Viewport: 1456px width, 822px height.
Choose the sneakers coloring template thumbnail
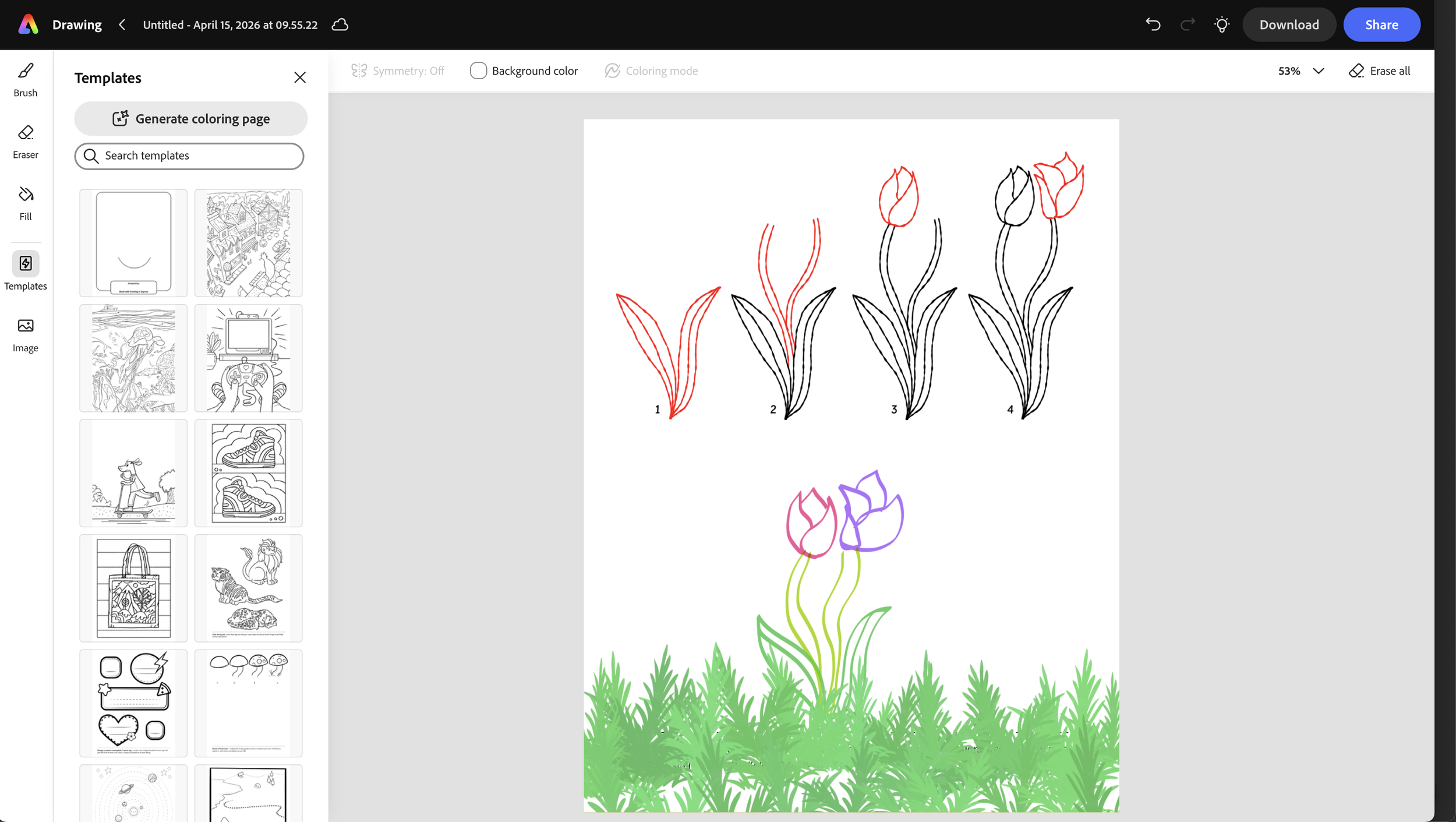[249, 472]
